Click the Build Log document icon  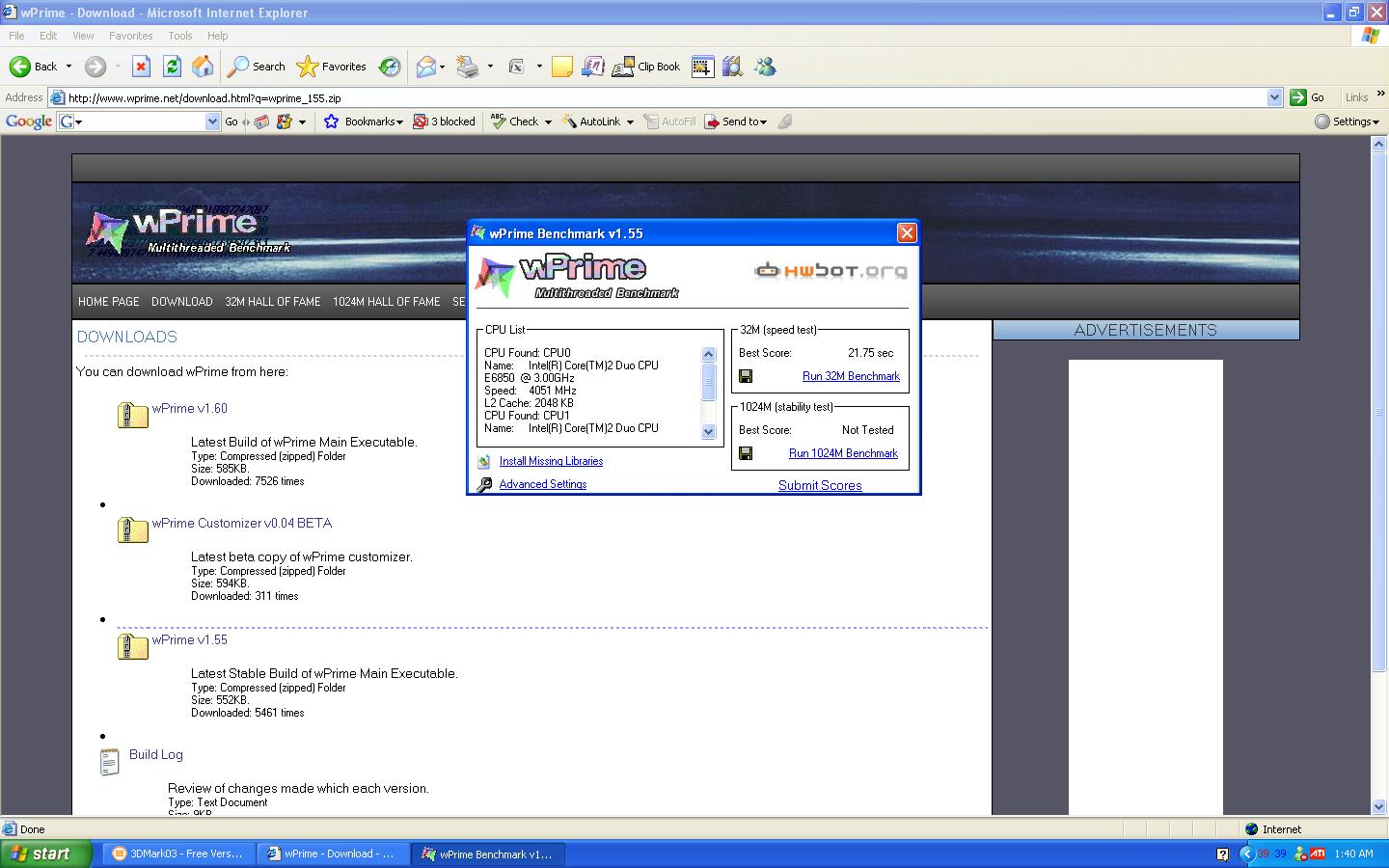tap(110, 762)
